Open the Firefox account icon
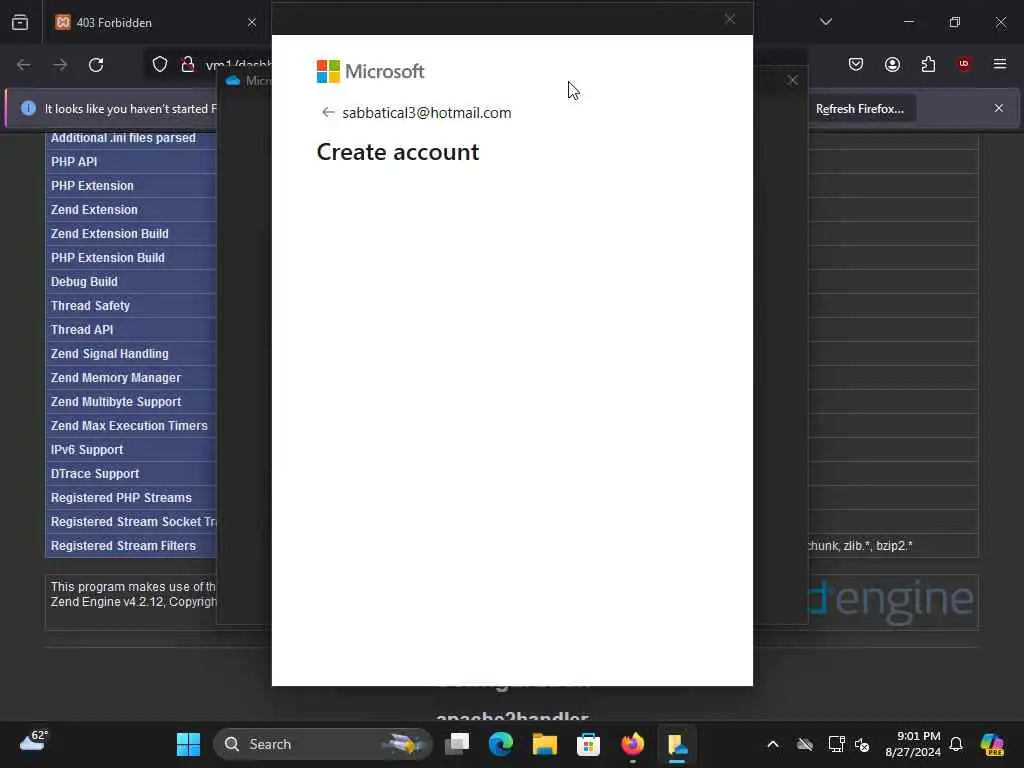The height and width of the screenshot is (768, 1024). [x=892, y=64]
